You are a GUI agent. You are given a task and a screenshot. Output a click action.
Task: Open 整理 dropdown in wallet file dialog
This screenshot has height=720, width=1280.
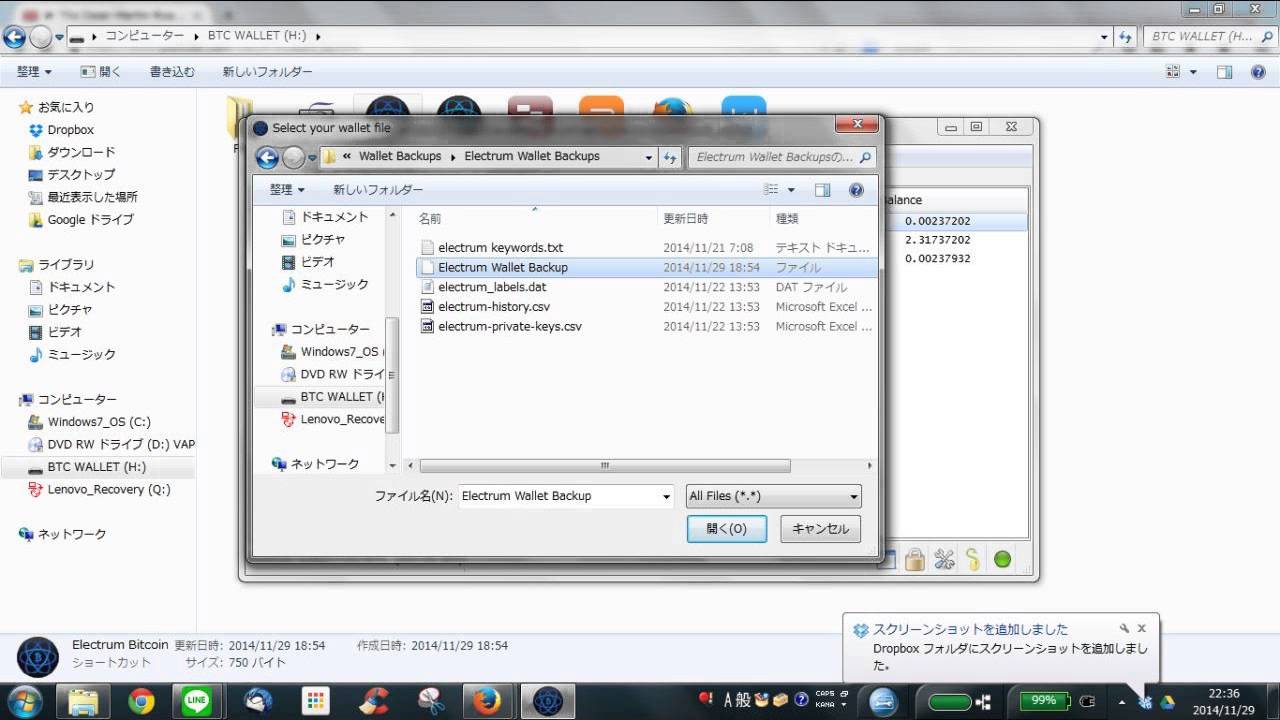point(287,190)
